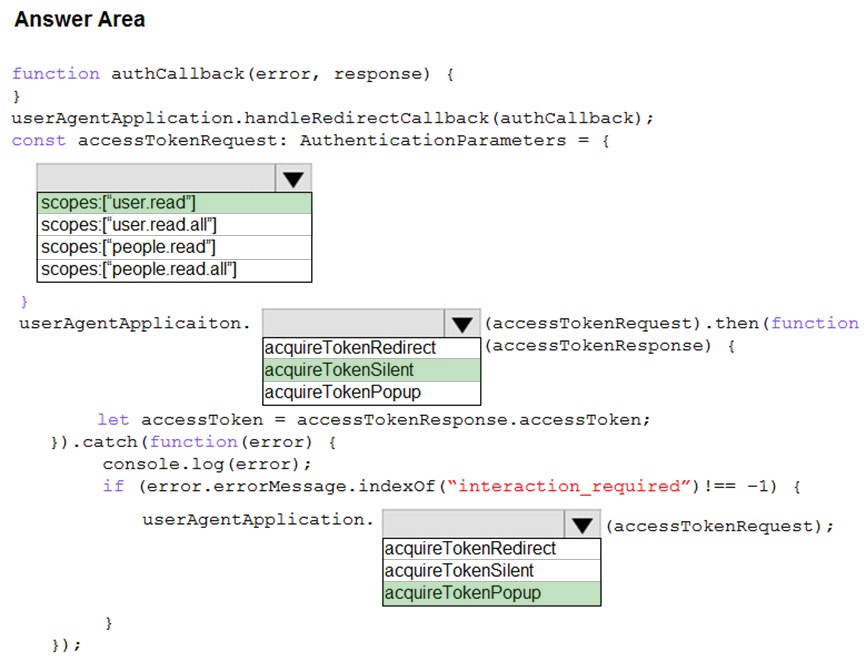This screenshot has width=866, height=662.
Task: Click the Answer Area heading
Action: (x=80, y=19)
